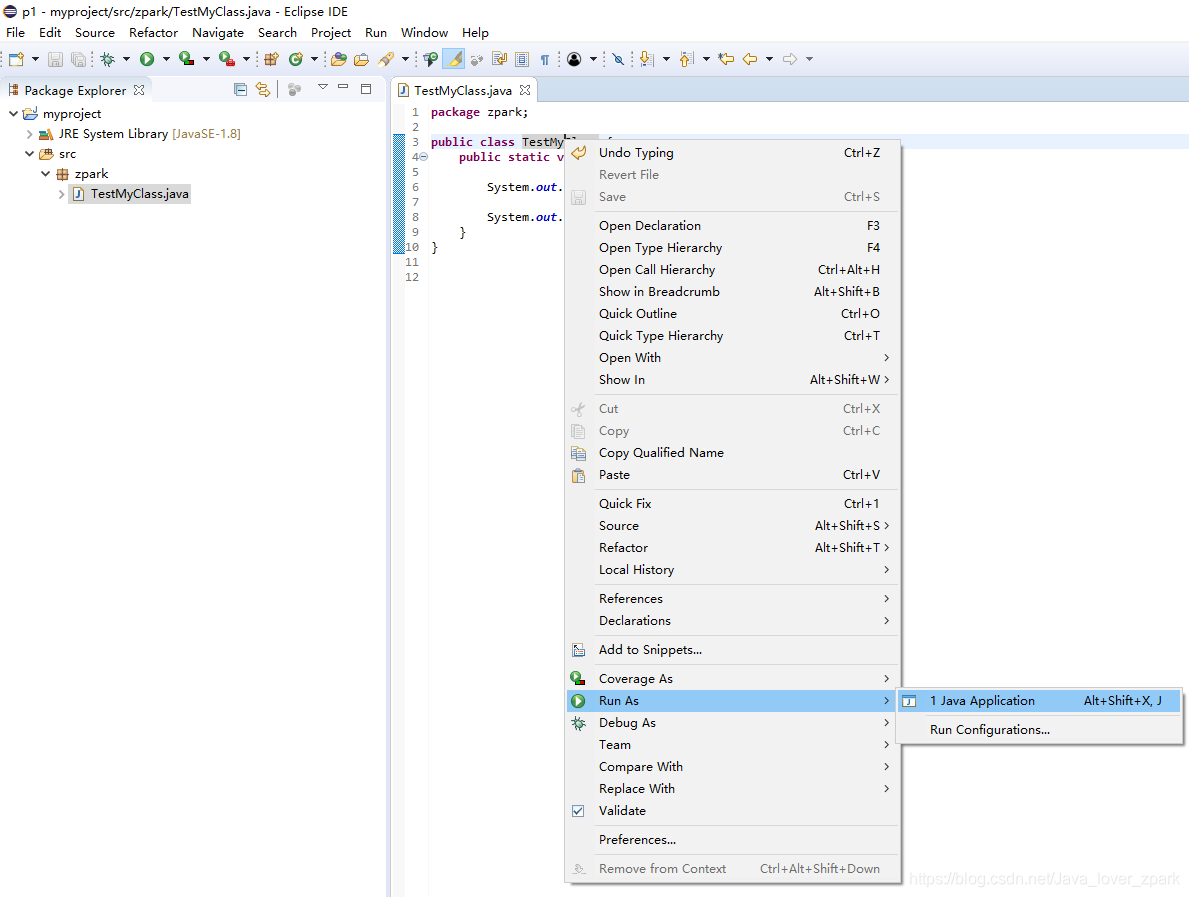Expand the Source submenu entry

(x=733, y=525)
